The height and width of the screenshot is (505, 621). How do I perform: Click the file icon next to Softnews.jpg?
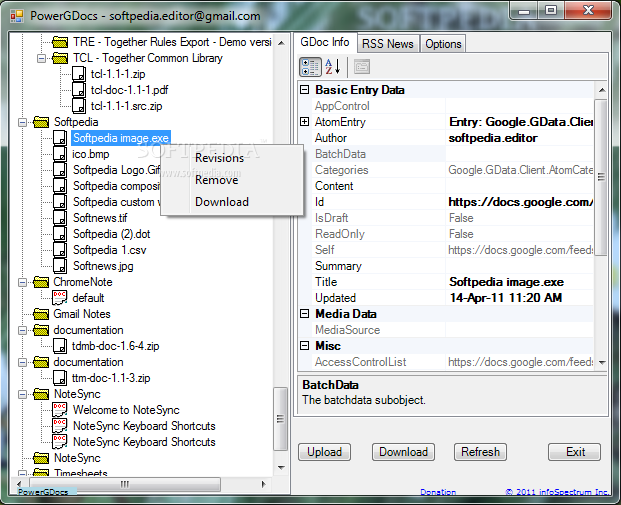[x=60, y=266]
